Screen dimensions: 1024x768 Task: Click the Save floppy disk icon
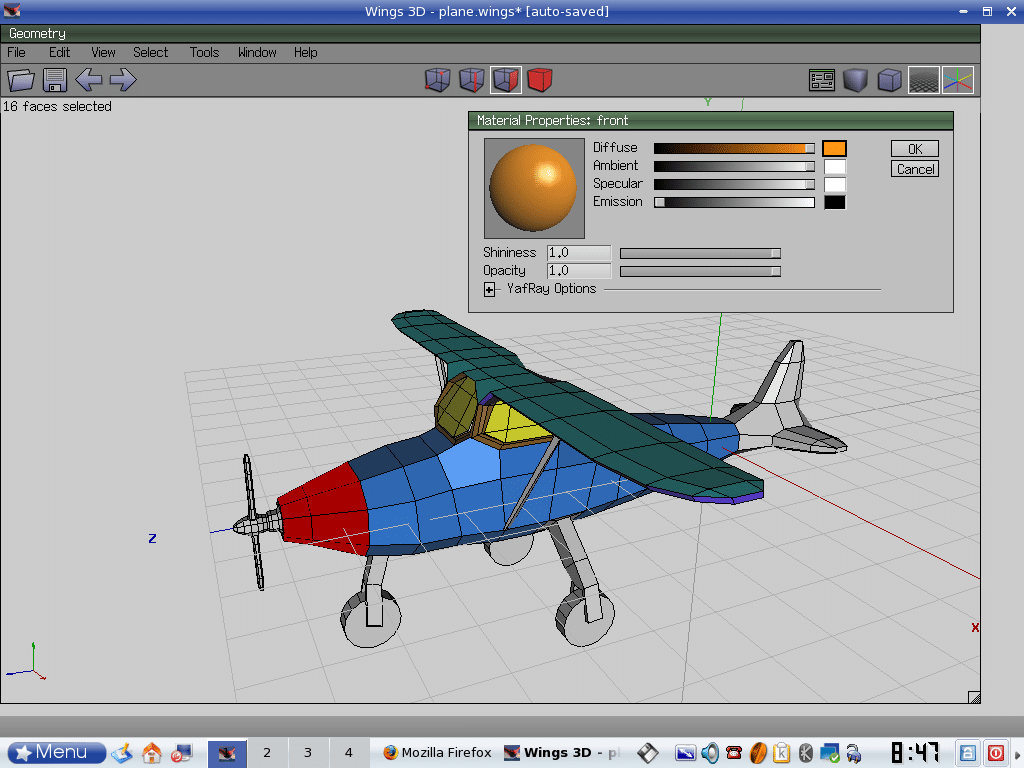point(55,80)
